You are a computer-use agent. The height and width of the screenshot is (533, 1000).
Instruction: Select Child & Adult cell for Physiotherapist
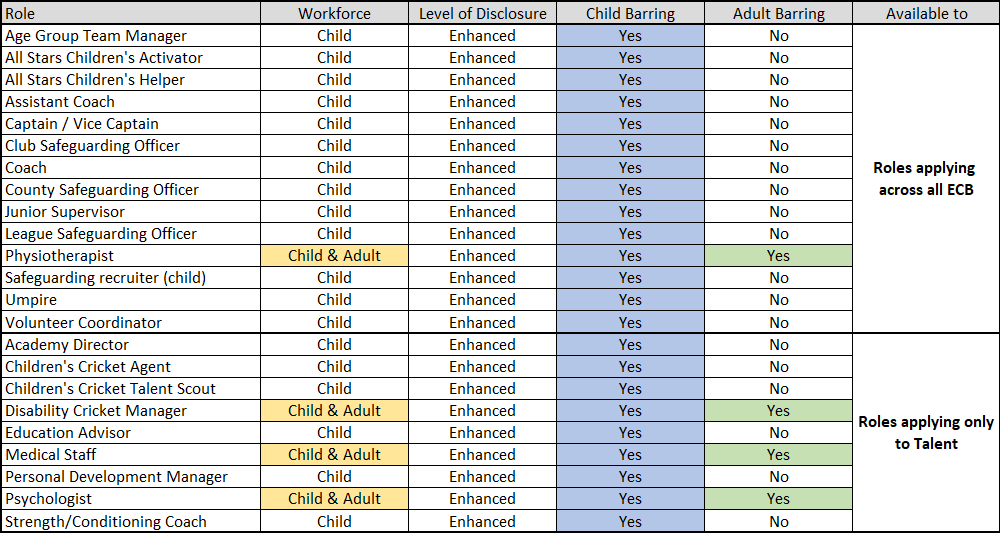(334, 256)
